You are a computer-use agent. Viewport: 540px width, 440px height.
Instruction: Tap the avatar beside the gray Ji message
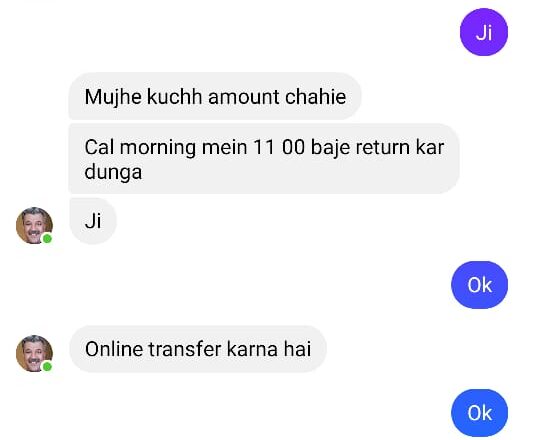click(x=34, y=226)
